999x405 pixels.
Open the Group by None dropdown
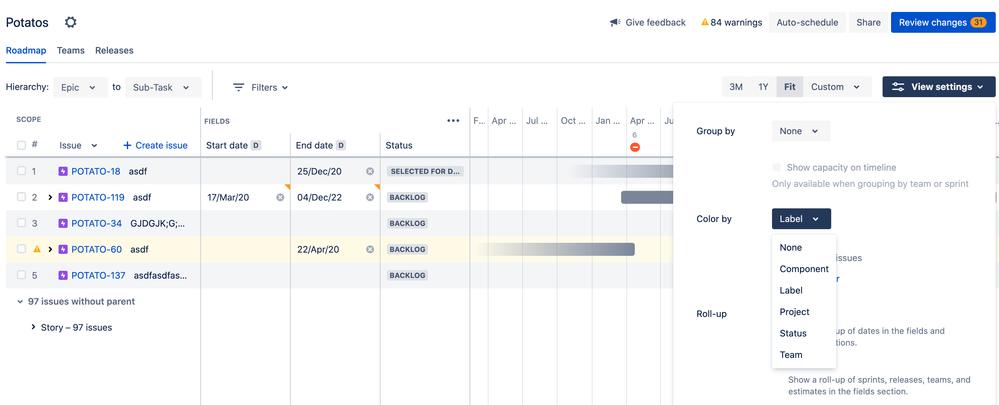(x=801, y=131)
